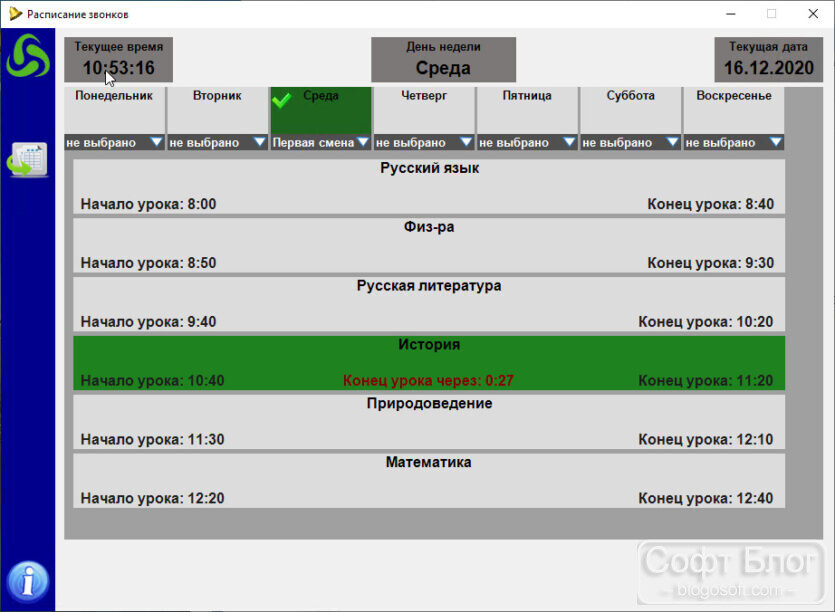
Task: Click the День недели panel
Action: coord(443,60)
